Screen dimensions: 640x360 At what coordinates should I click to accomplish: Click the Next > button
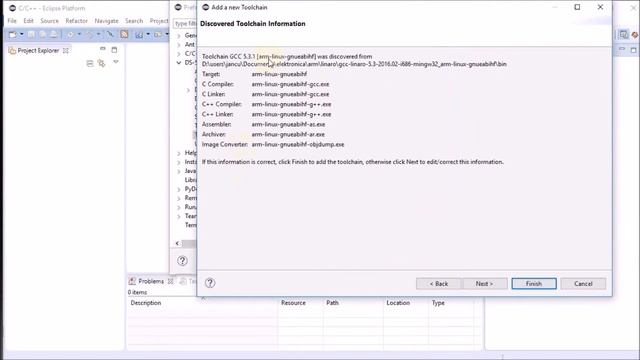pos(484,284)
